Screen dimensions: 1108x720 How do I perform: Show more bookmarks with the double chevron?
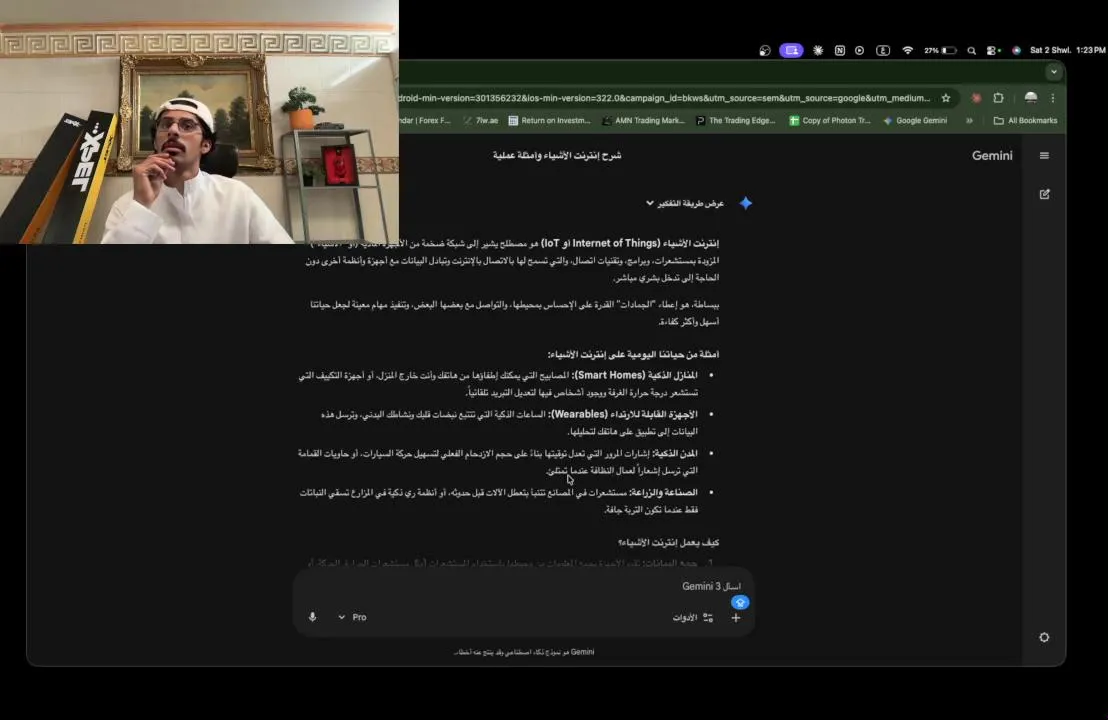coord(969,121)
